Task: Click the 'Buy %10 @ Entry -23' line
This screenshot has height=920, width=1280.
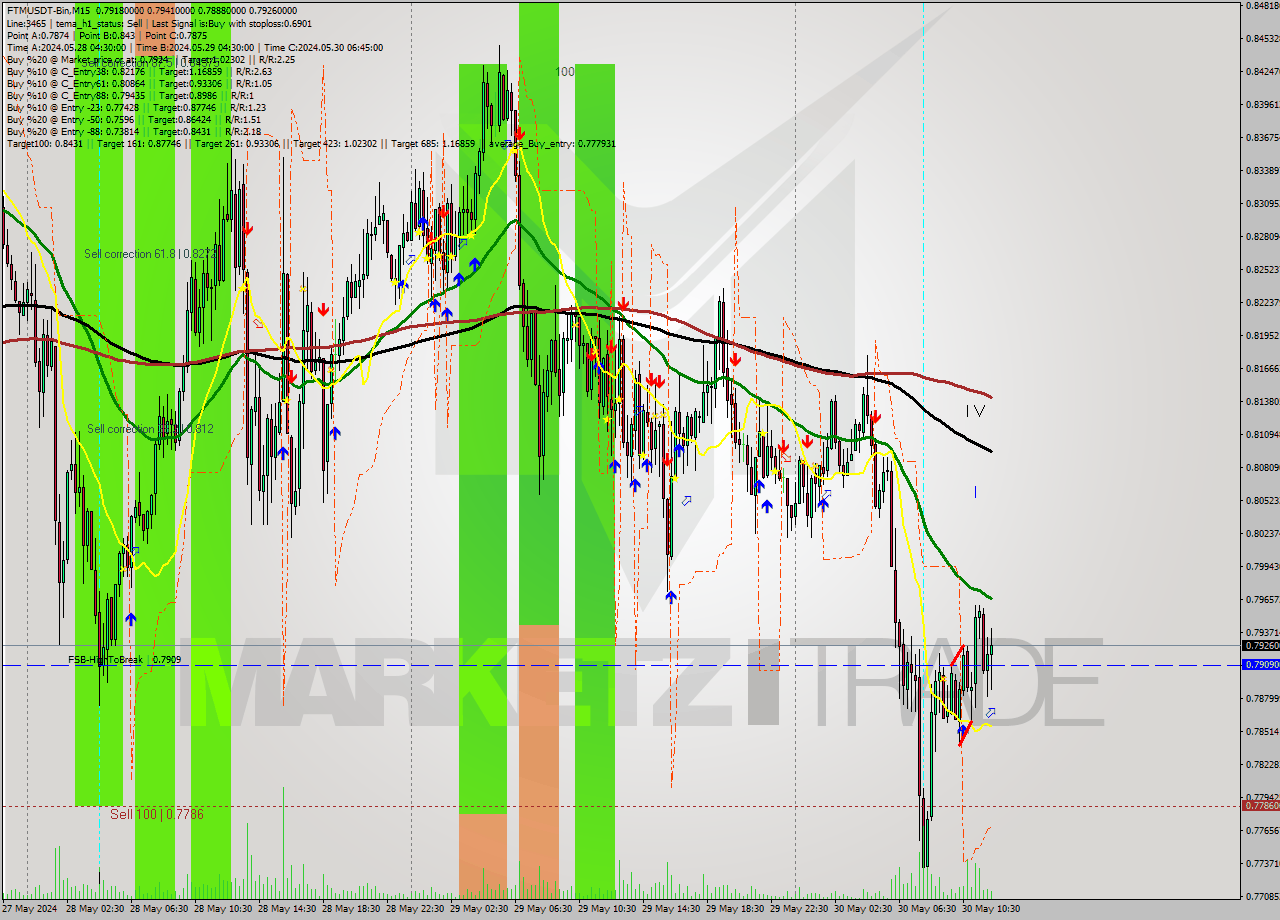Action: tap(136, 108)
